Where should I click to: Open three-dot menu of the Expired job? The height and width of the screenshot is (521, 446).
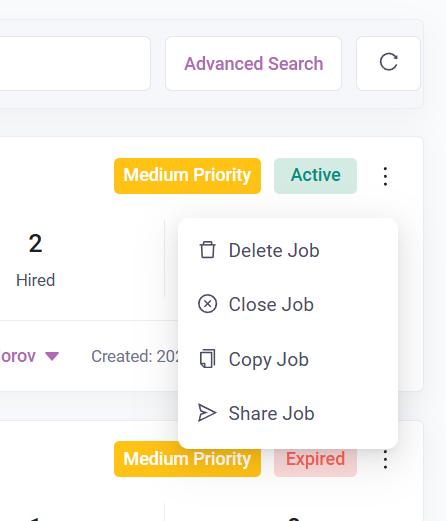(x=385, y=459)
